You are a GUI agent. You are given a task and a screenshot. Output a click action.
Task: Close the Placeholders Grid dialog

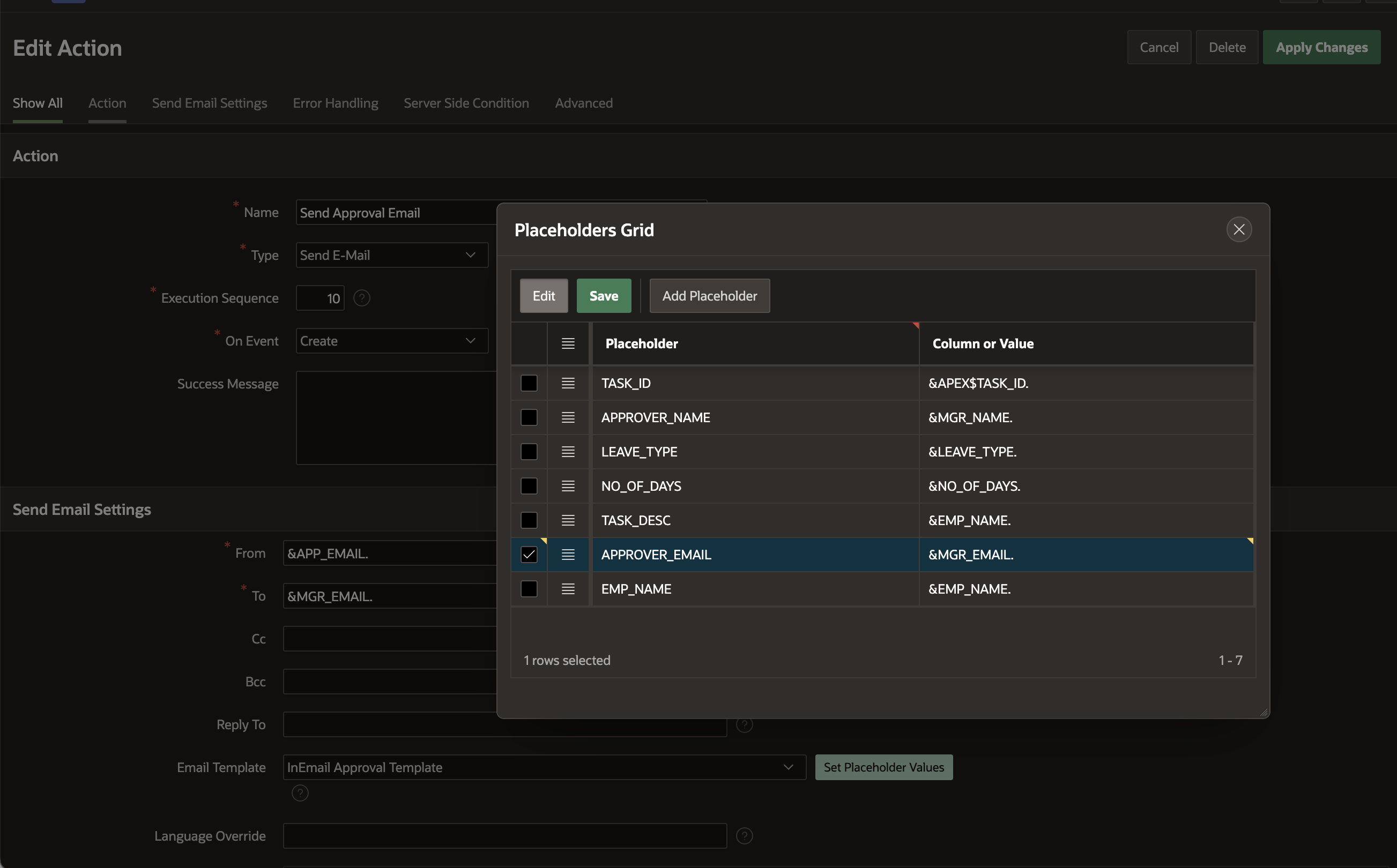[1238, 230]
